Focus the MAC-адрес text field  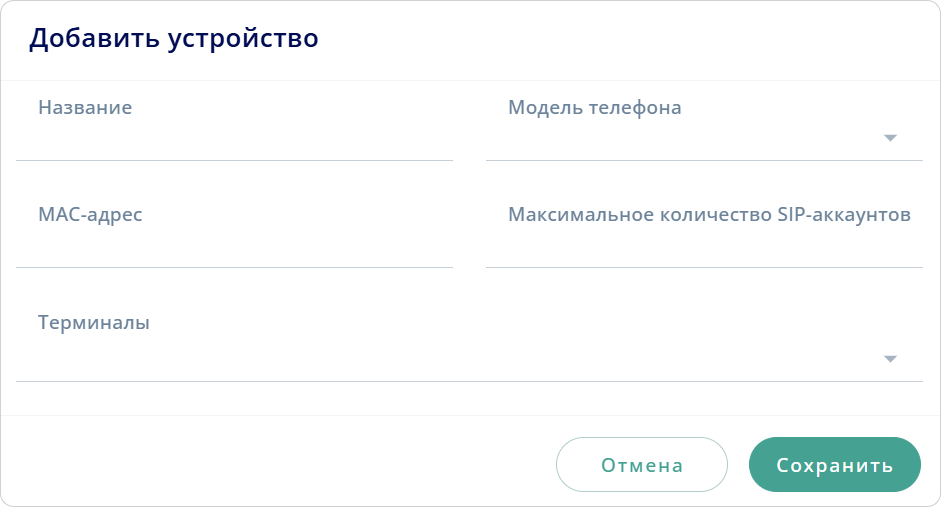(234, 245)
